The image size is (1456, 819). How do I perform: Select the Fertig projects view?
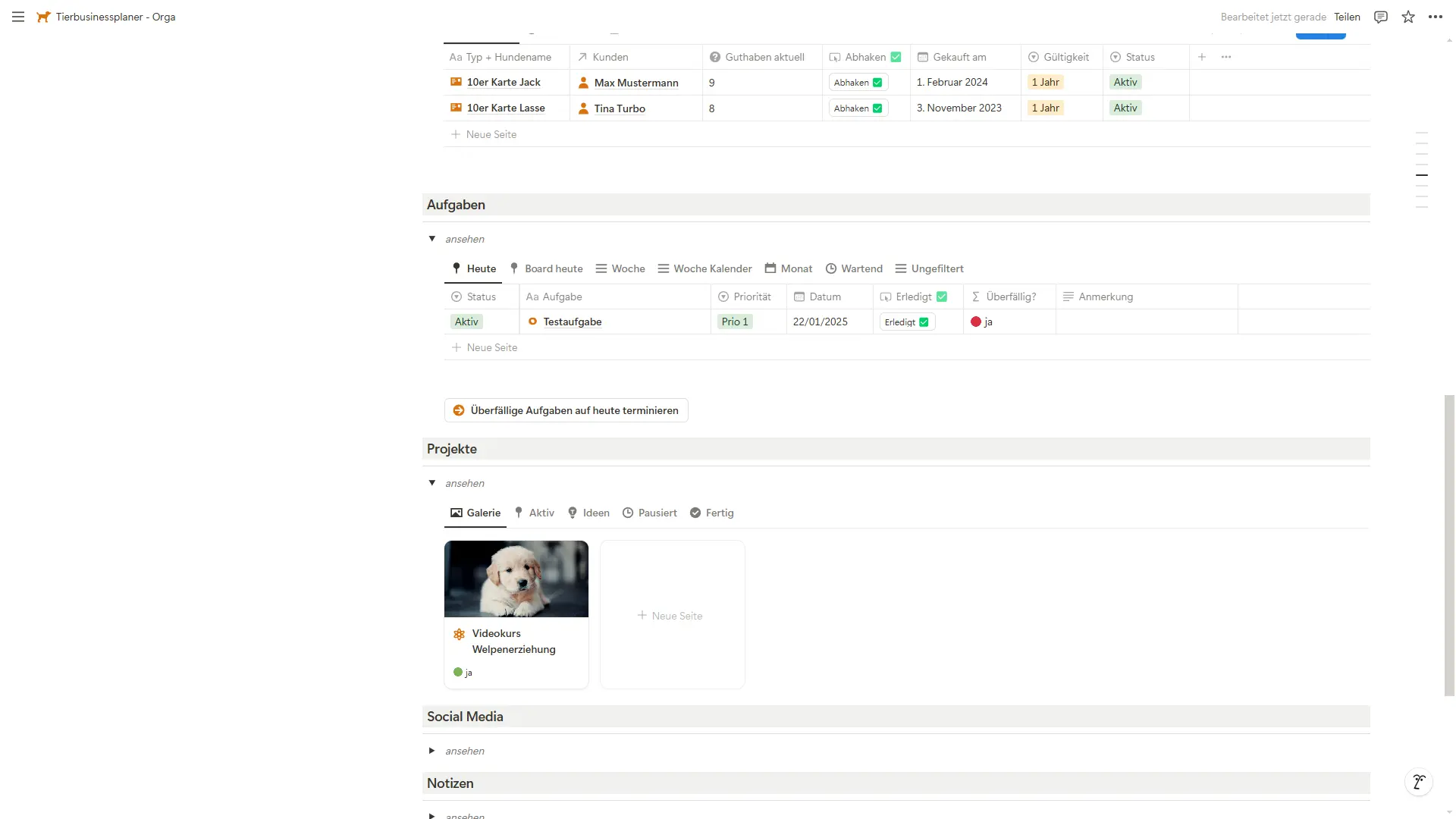(x=712, y=513)
